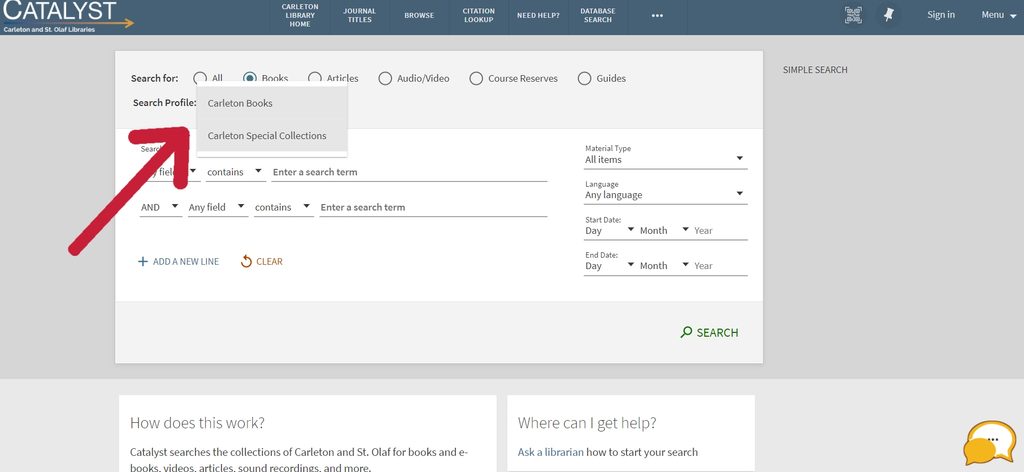The image size is (1024, 472).
Task: Open the Material Type dropdown
Action: (x=664, y=159)
